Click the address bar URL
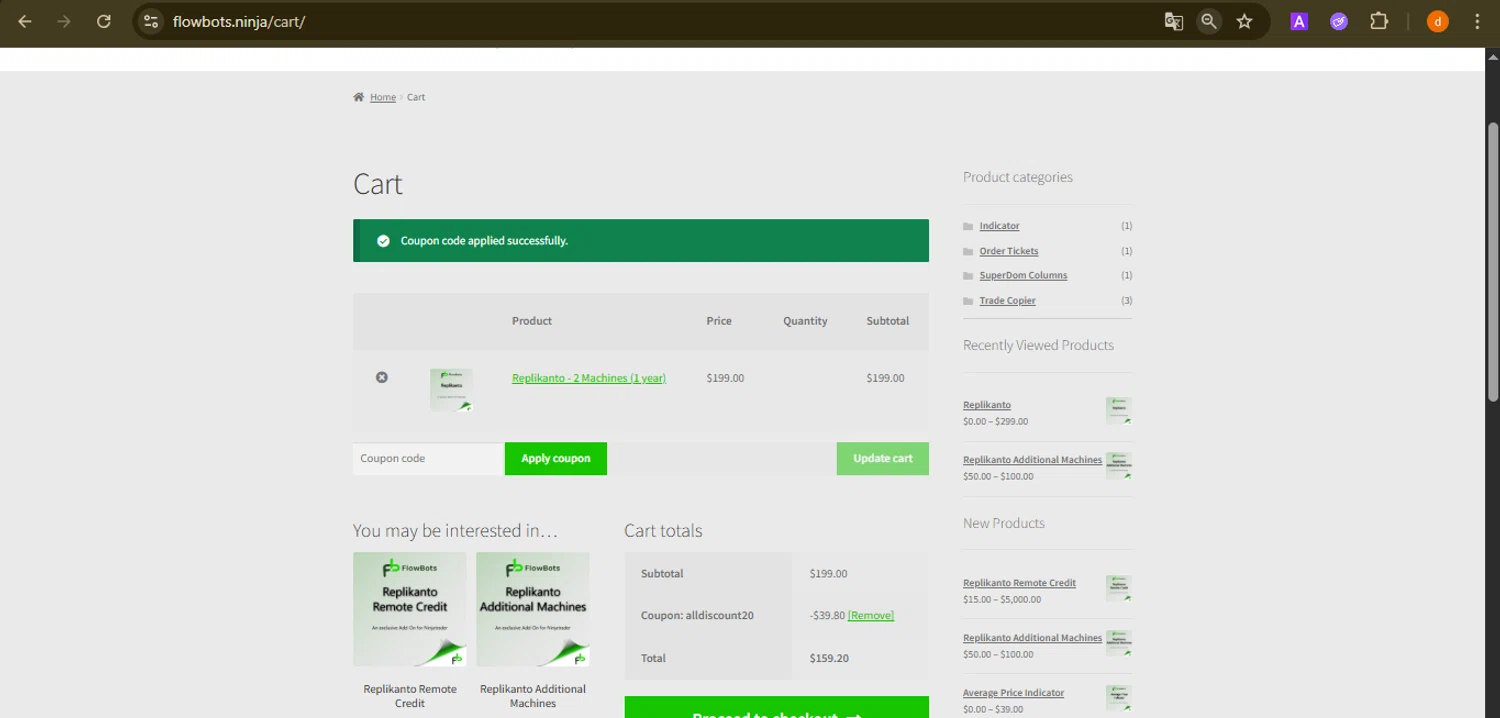This screenshot has width=1500, height=718. point(239,21)
